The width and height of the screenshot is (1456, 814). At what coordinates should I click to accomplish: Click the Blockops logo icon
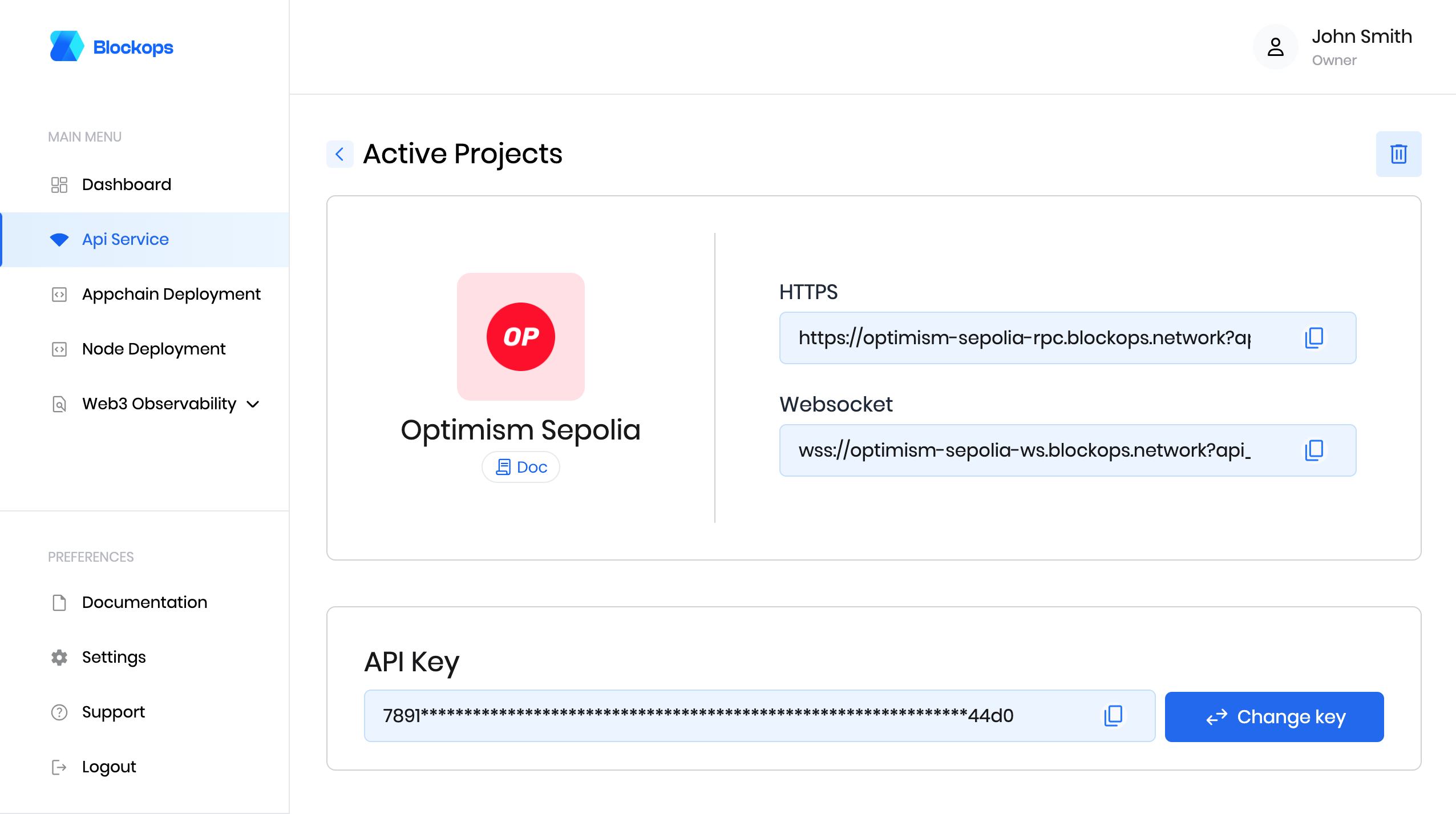67,46
